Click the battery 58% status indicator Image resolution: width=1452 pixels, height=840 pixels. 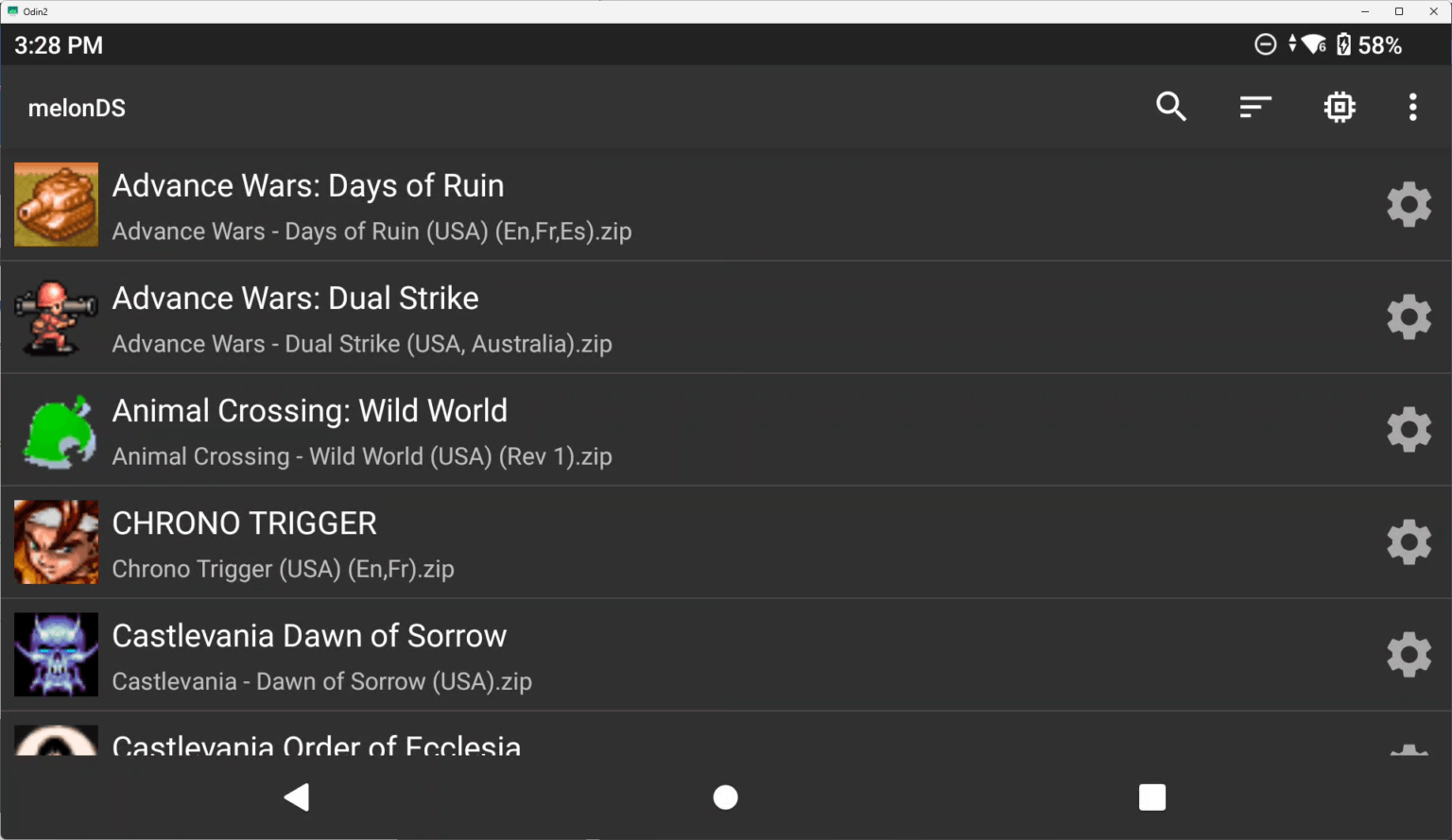click(x=1369, y=44)
